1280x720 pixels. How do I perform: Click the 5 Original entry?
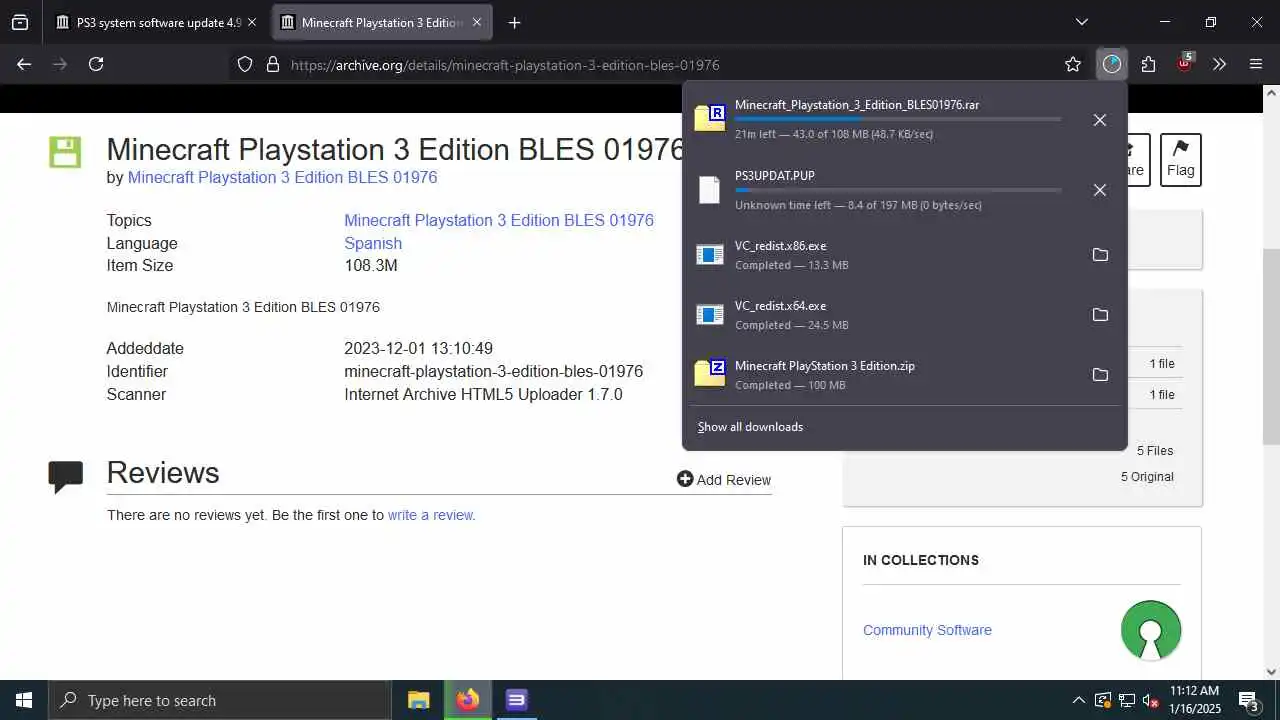(x=1147, y=477)
